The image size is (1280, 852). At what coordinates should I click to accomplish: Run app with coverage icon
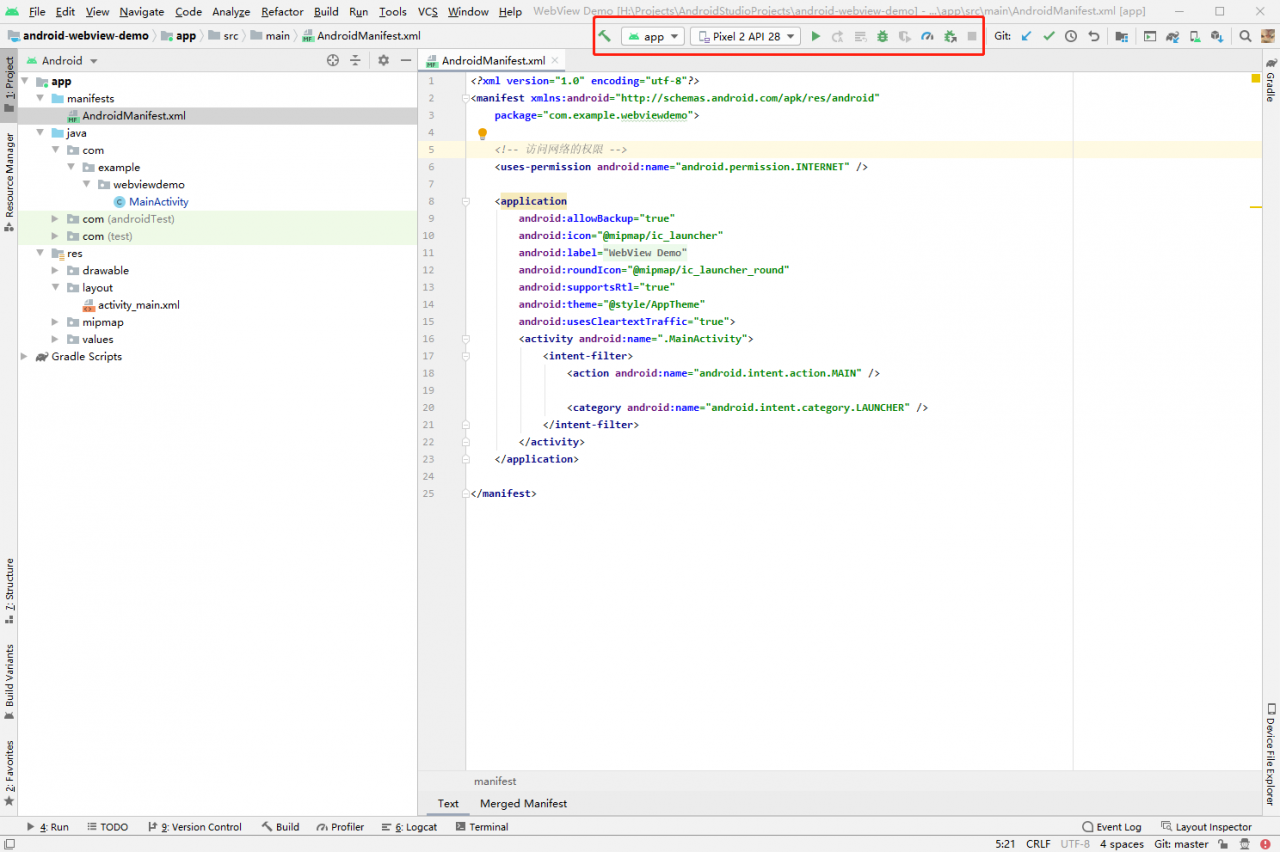(x=904, y=36)
